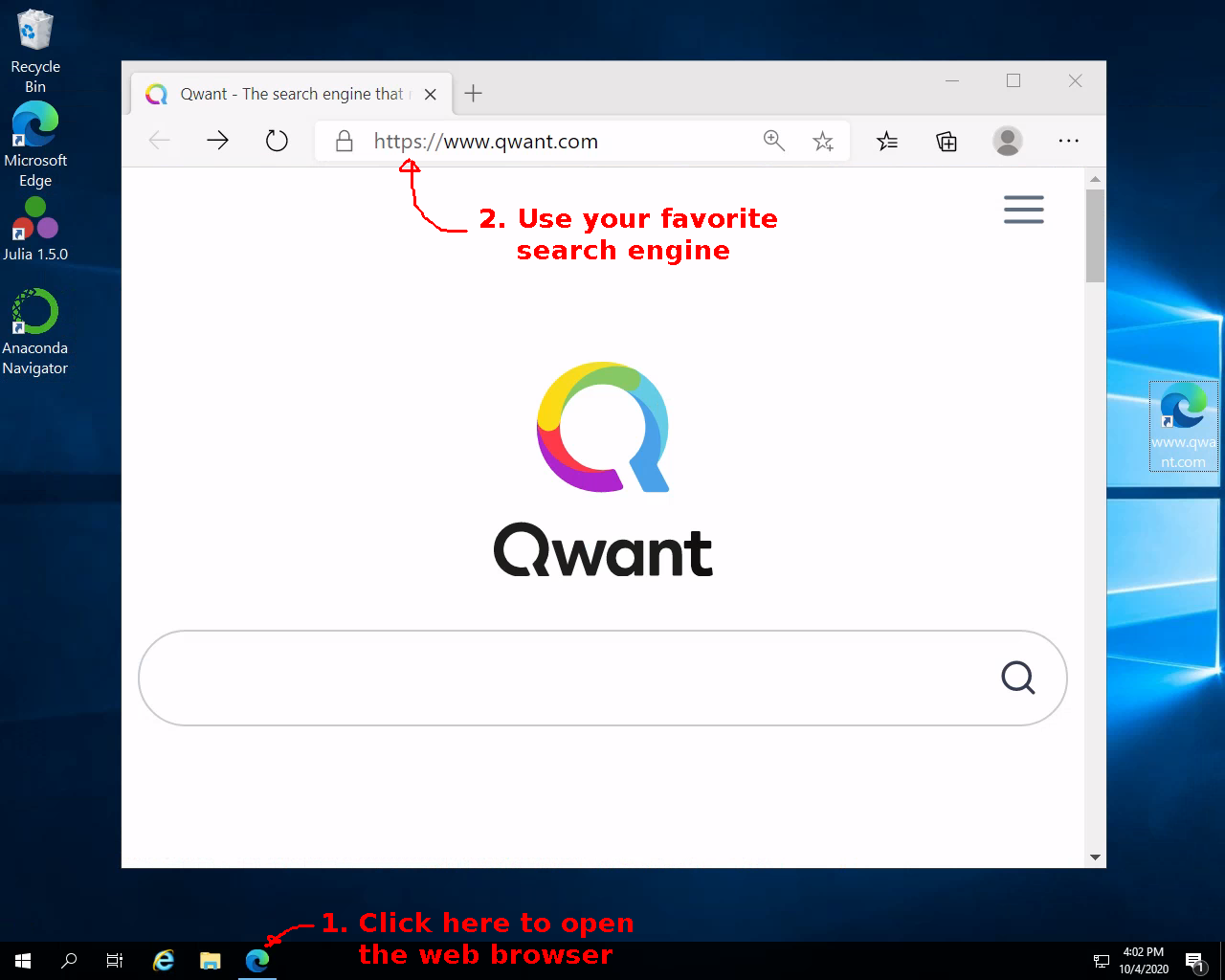Click the lock icon in address bar
1225x980 pixels.
[x=345, y=142]
